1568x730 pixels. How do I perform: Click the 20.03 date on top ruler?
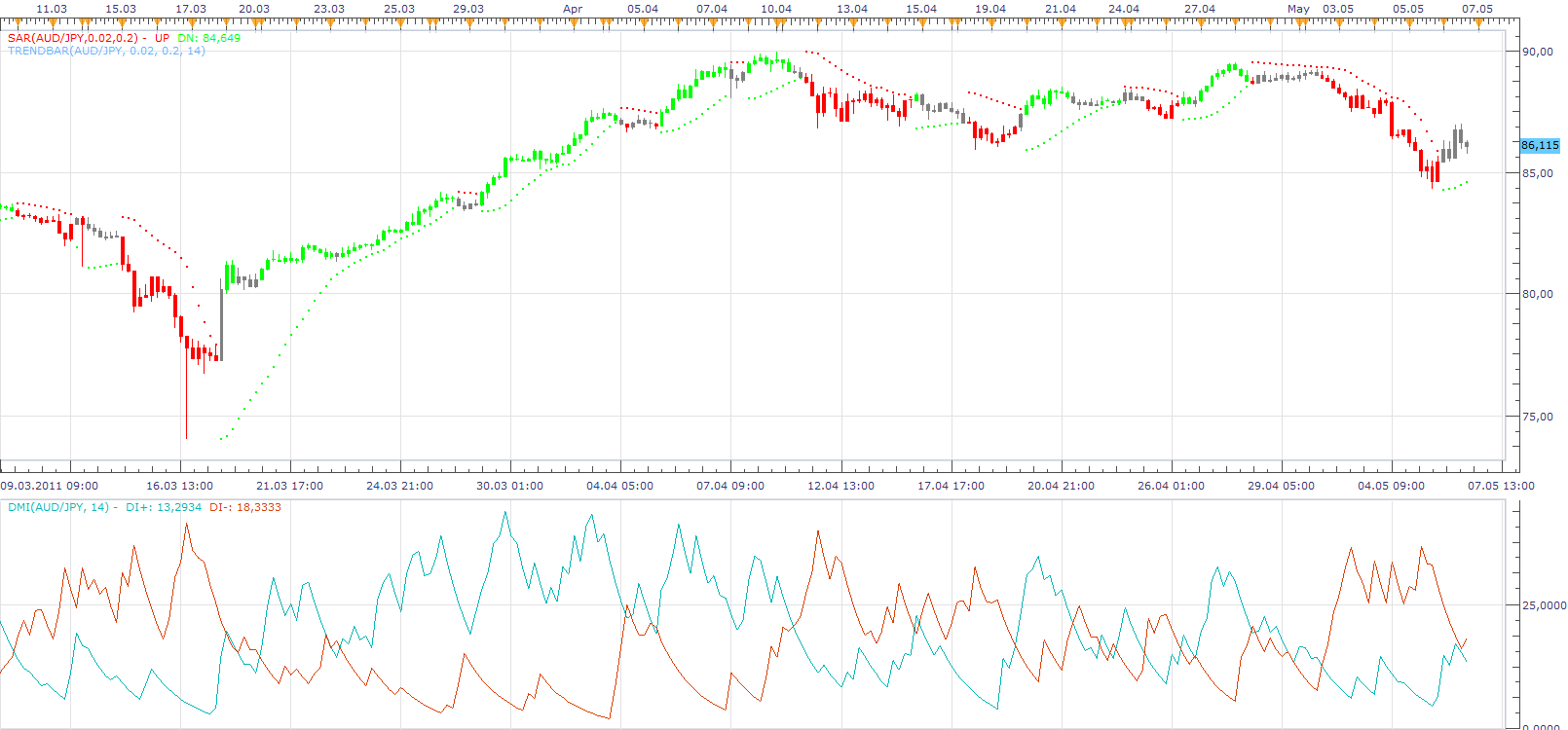(x=254, y=9)
